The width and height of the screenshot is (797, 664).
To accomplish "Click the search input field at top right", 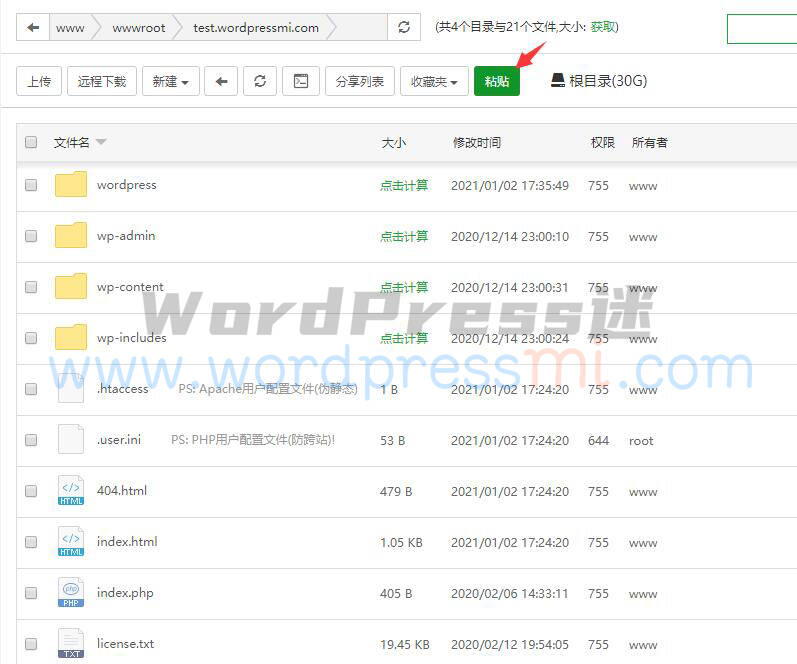I will [x=762, y=29].
